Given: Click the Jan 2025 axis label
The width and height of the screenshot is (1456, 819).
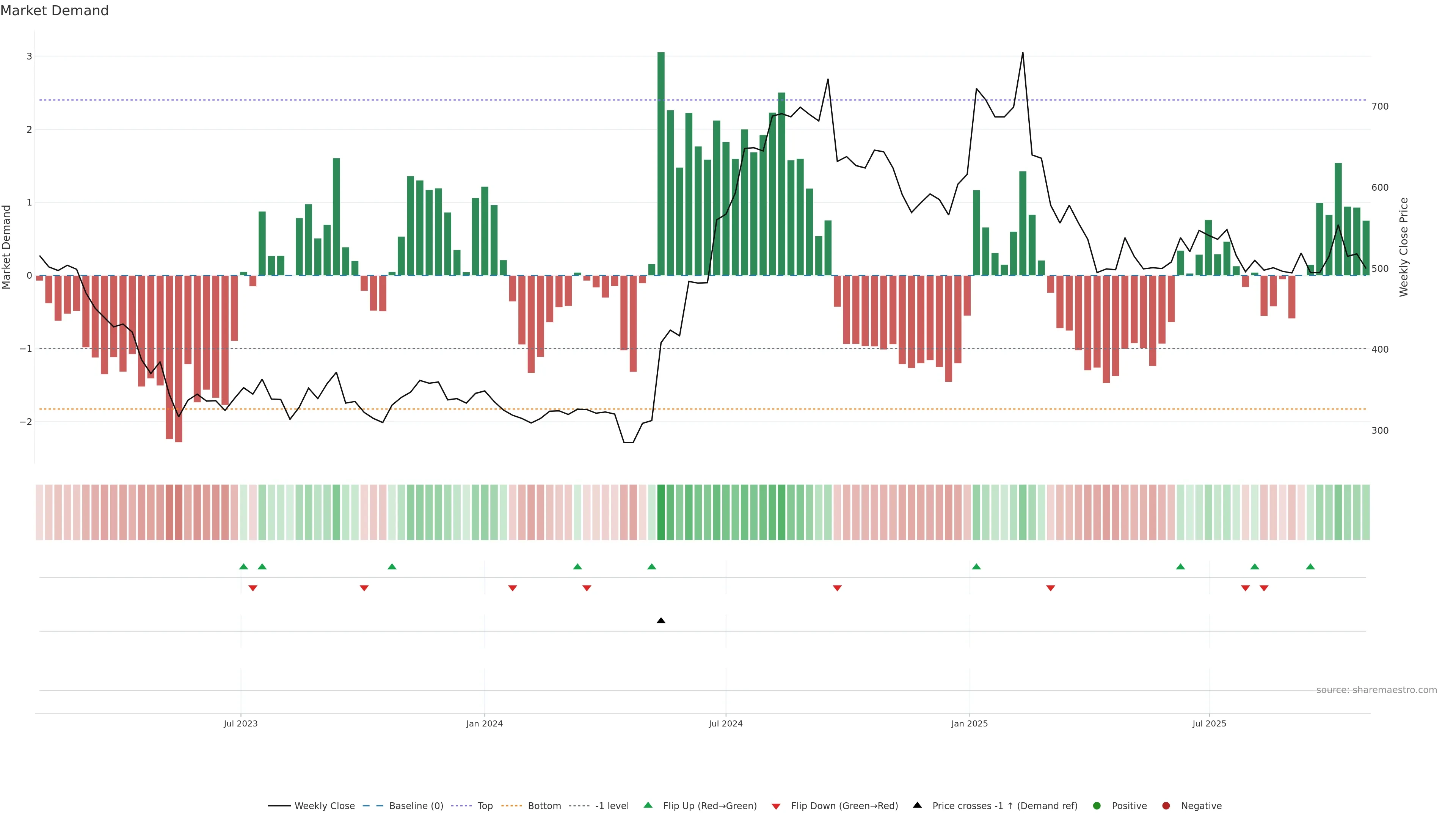Looking at the screenshot, I should point(970,723).
